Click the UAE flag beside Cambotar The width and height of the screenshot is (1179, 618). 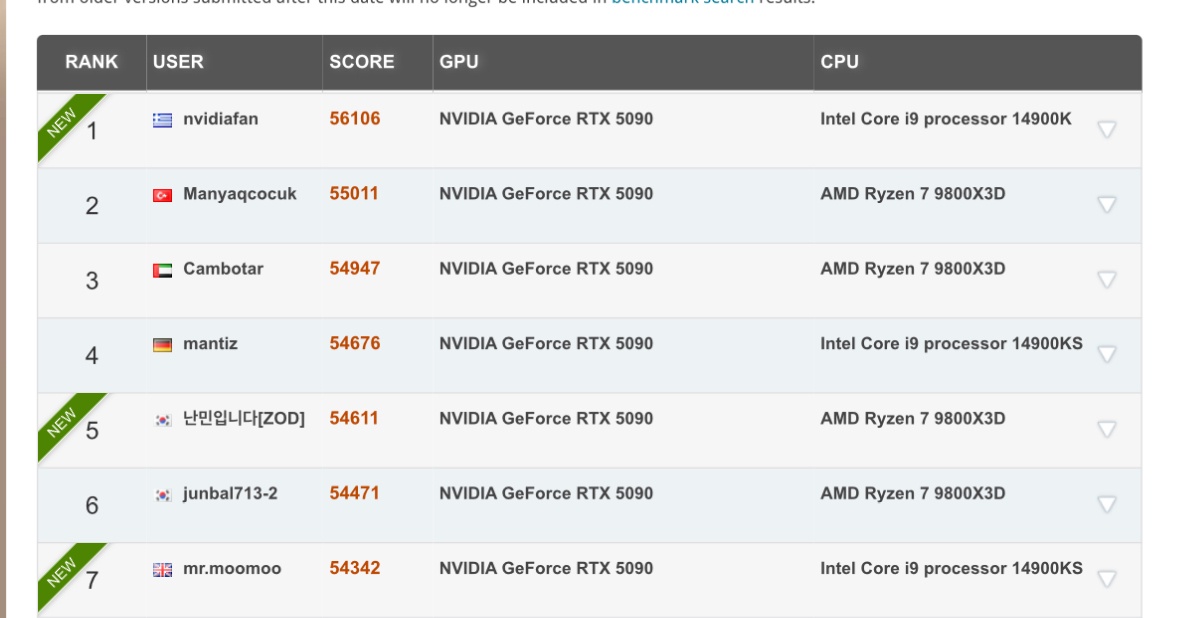pyautogui.click(x=162, y=270)
